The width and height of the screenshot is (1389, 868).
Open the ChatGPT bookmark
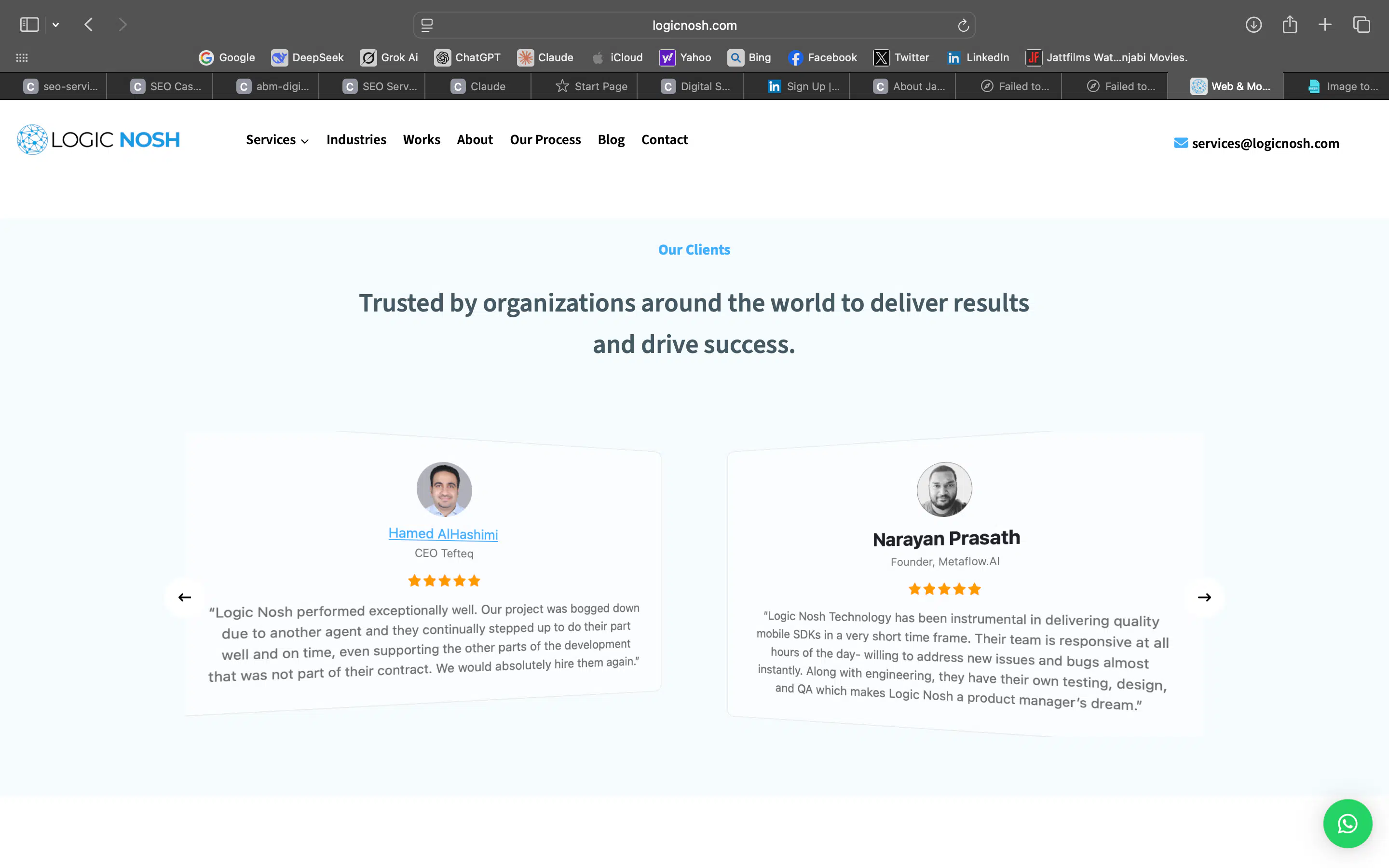coord(467,57)
